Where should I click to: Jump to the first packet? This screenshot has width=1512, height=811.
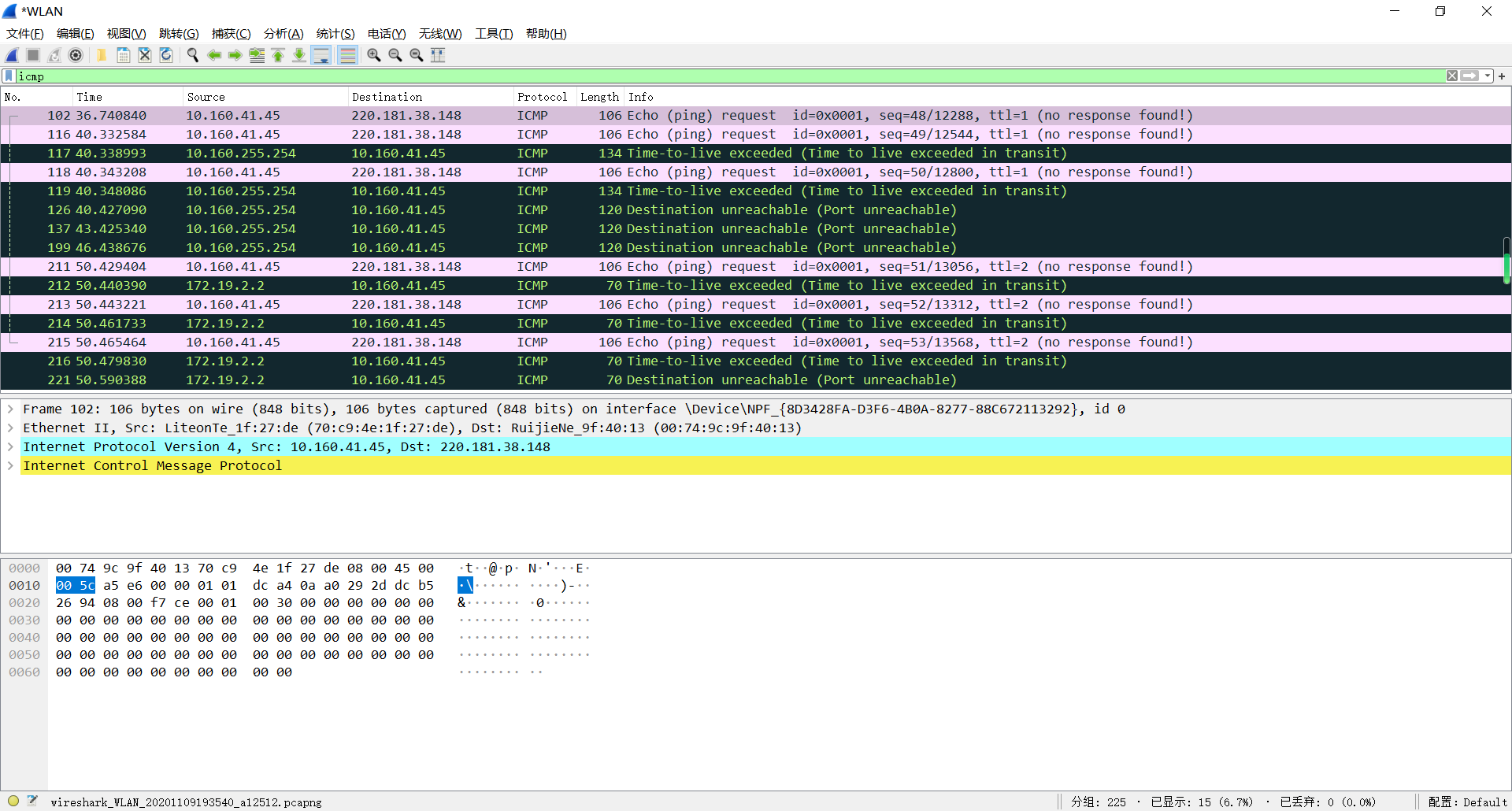tap(278, 55)
